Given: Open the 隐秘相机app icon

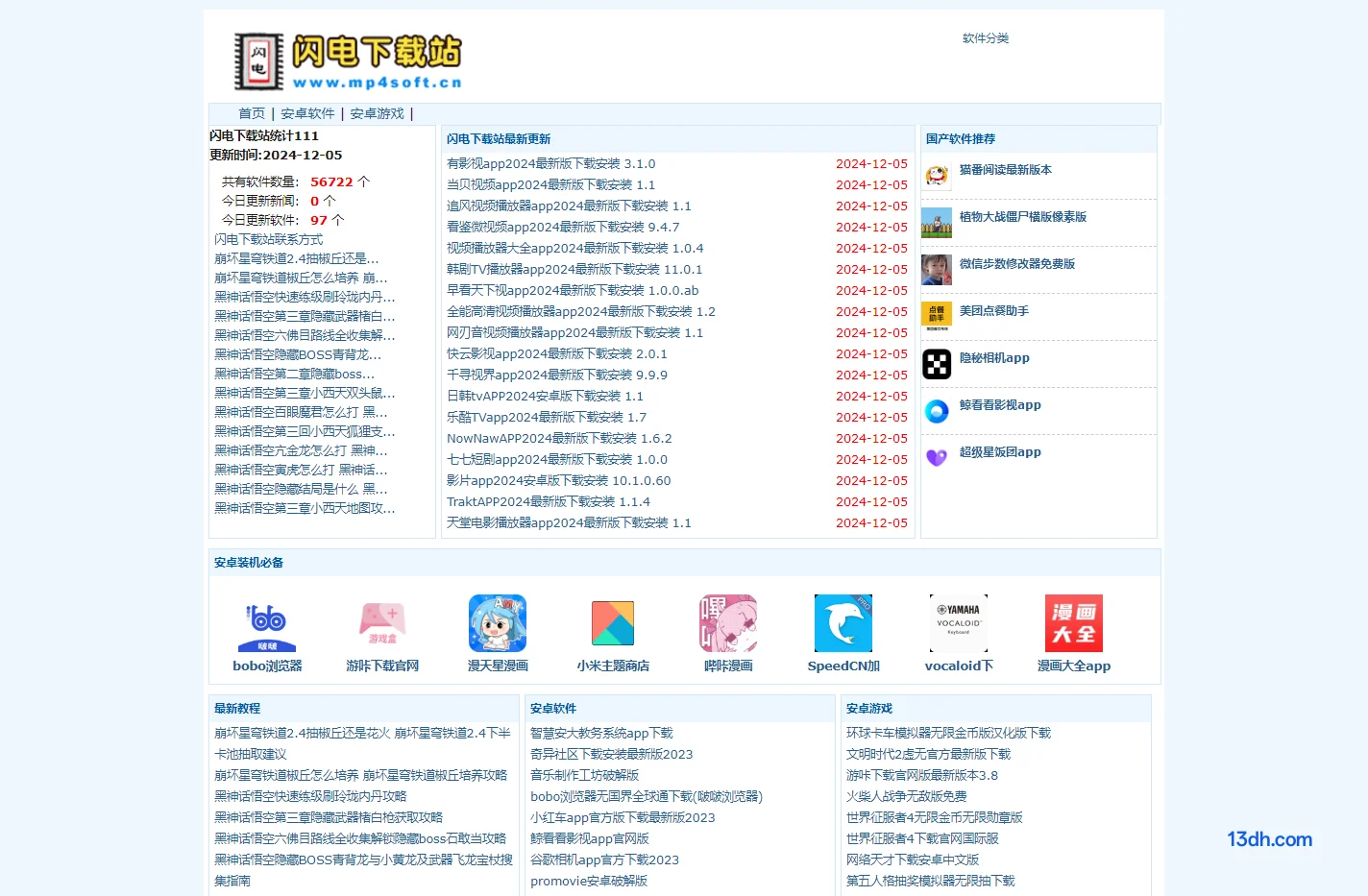Looking at the screenshot, I should [937, 364].
